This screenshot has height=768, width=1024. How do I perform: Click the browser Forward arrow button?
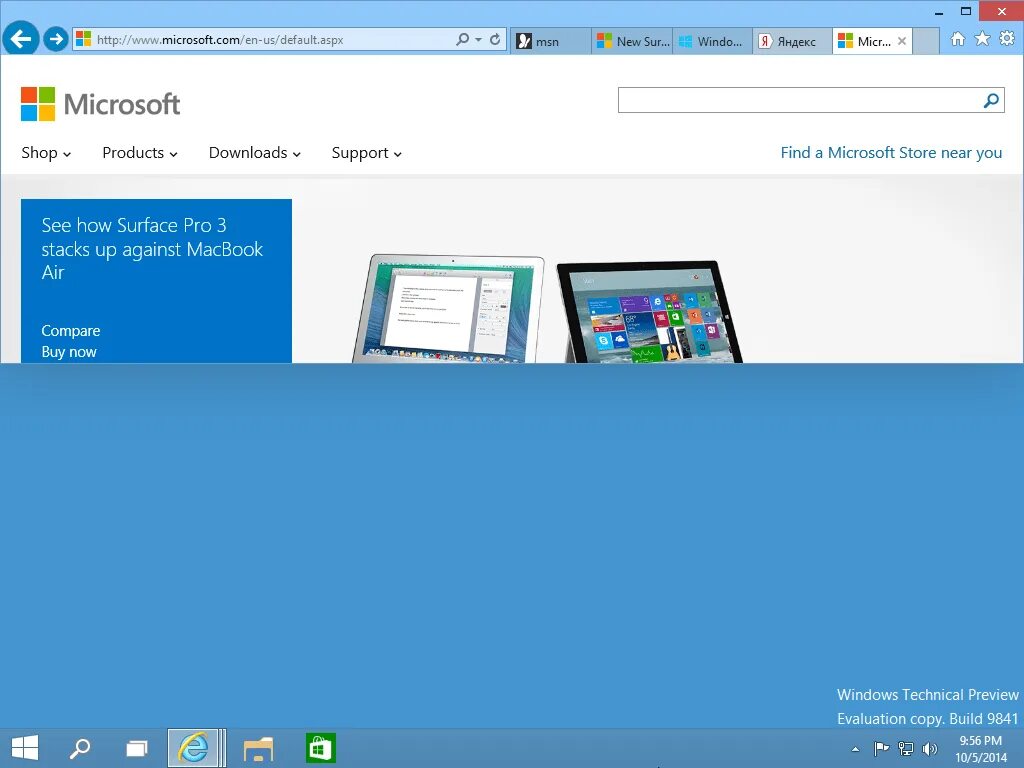[x=56, y=39]
